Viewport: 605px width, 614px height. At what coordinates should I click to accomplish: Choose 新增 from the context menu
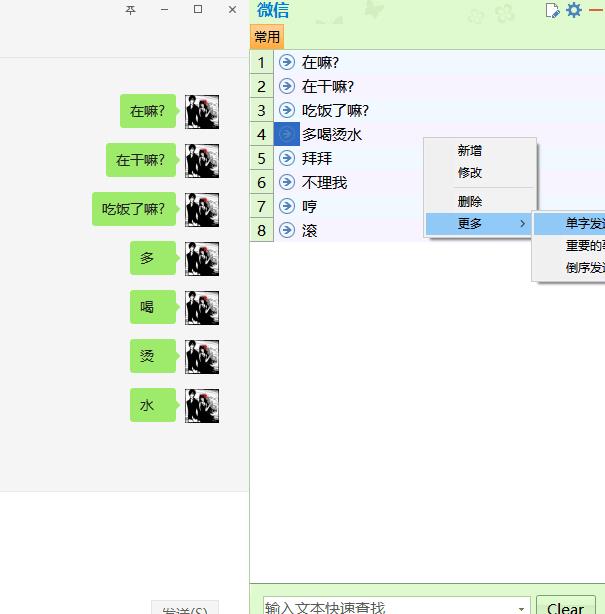(470, 151)
